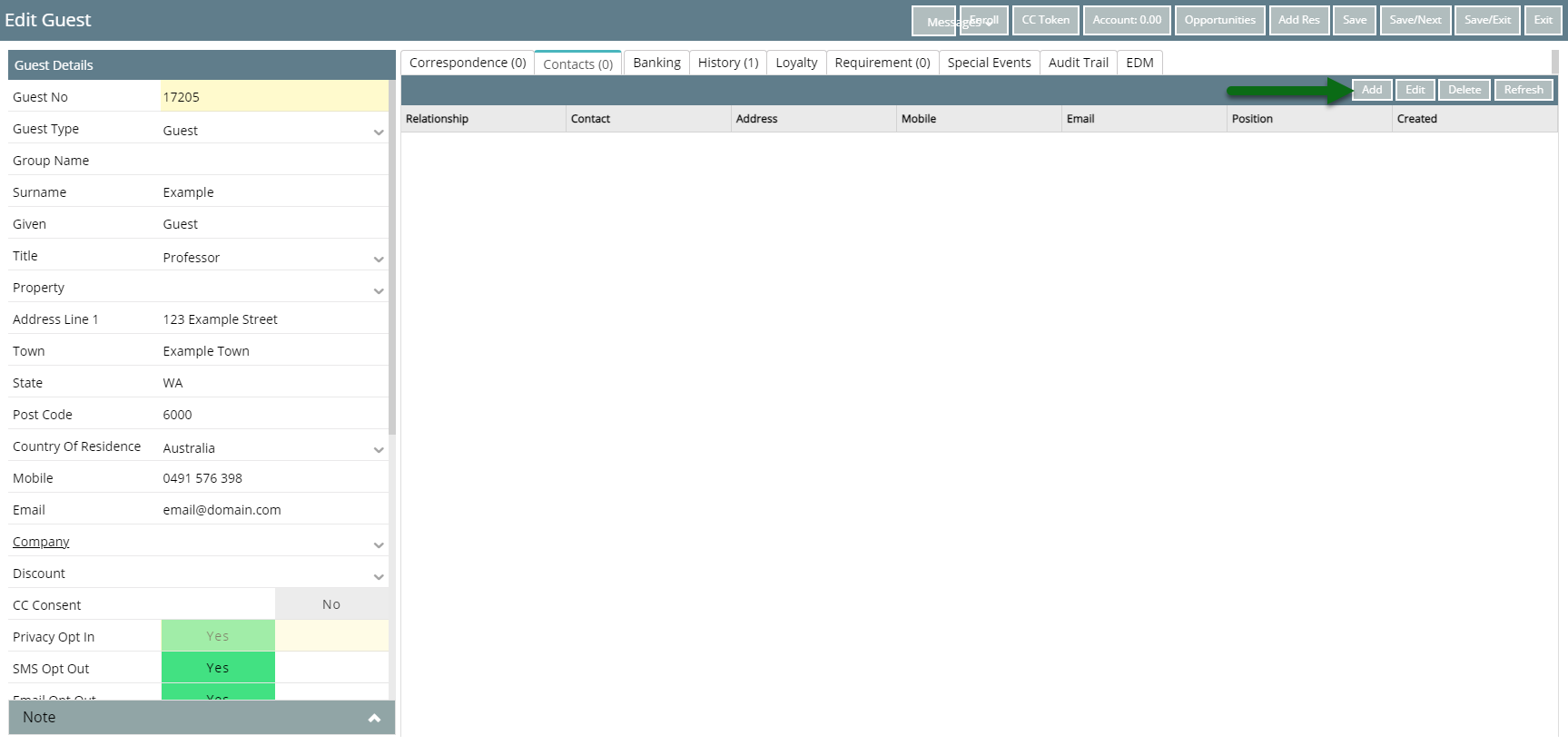Viewport: 1568px width, 745px height.
Task: Open the Guest Type dropdown
Action: tap(379, 132)
